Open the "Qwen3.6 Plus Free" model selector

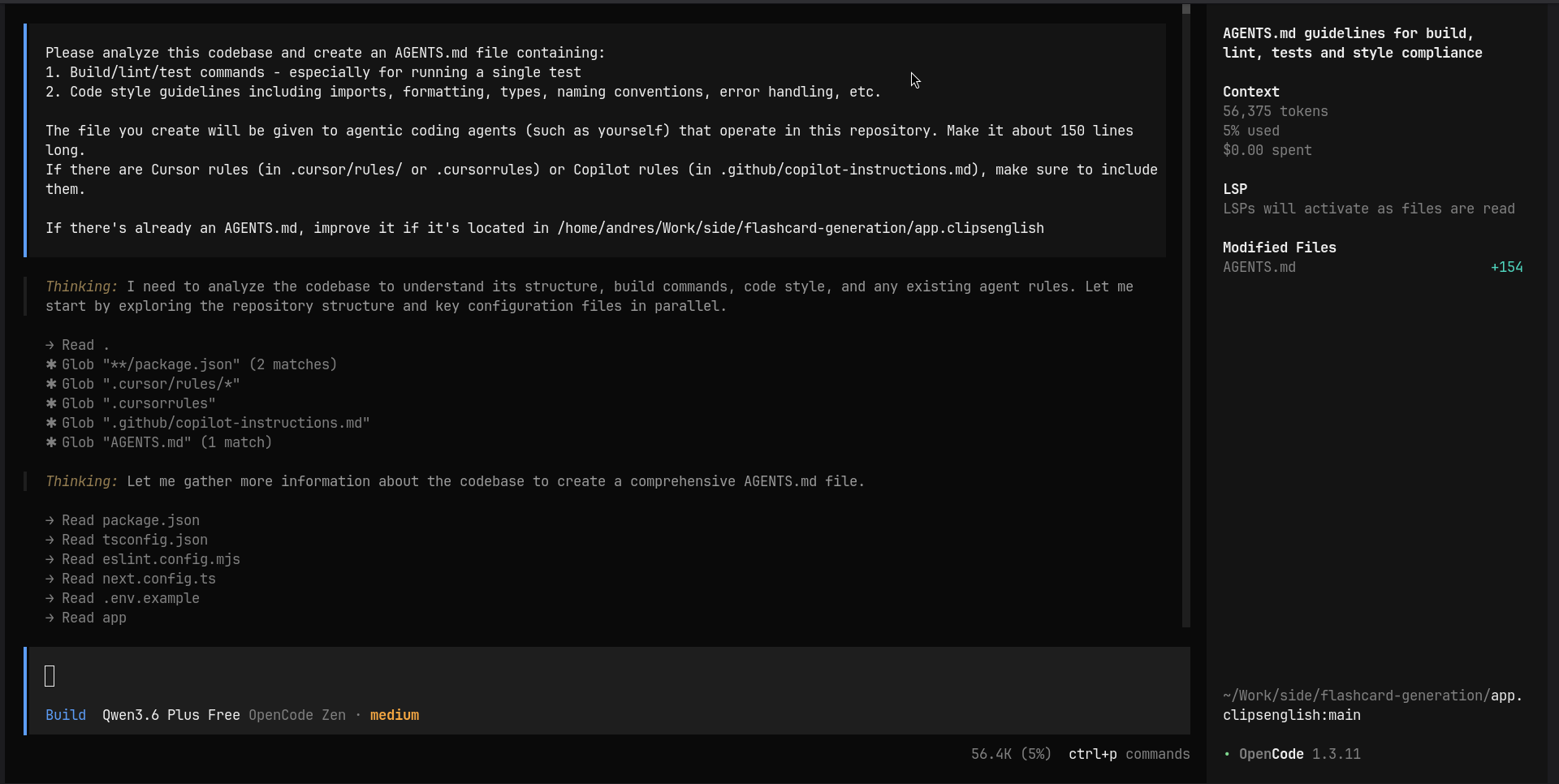(x=171, y=715)
